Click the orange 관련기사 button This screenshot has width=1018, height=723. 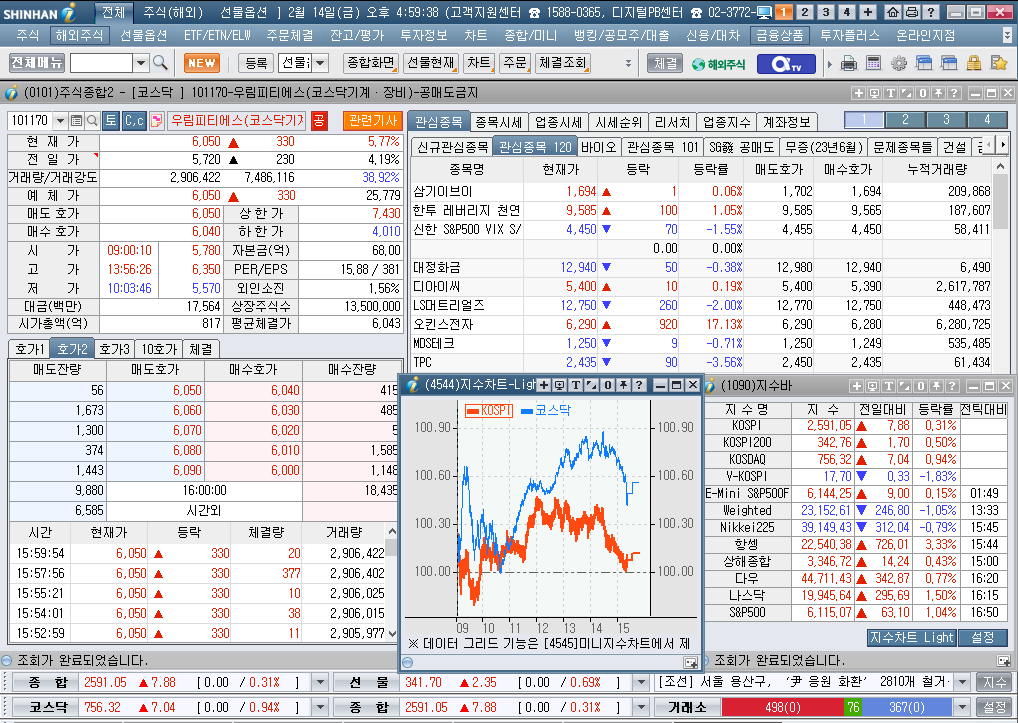(373, 121)
